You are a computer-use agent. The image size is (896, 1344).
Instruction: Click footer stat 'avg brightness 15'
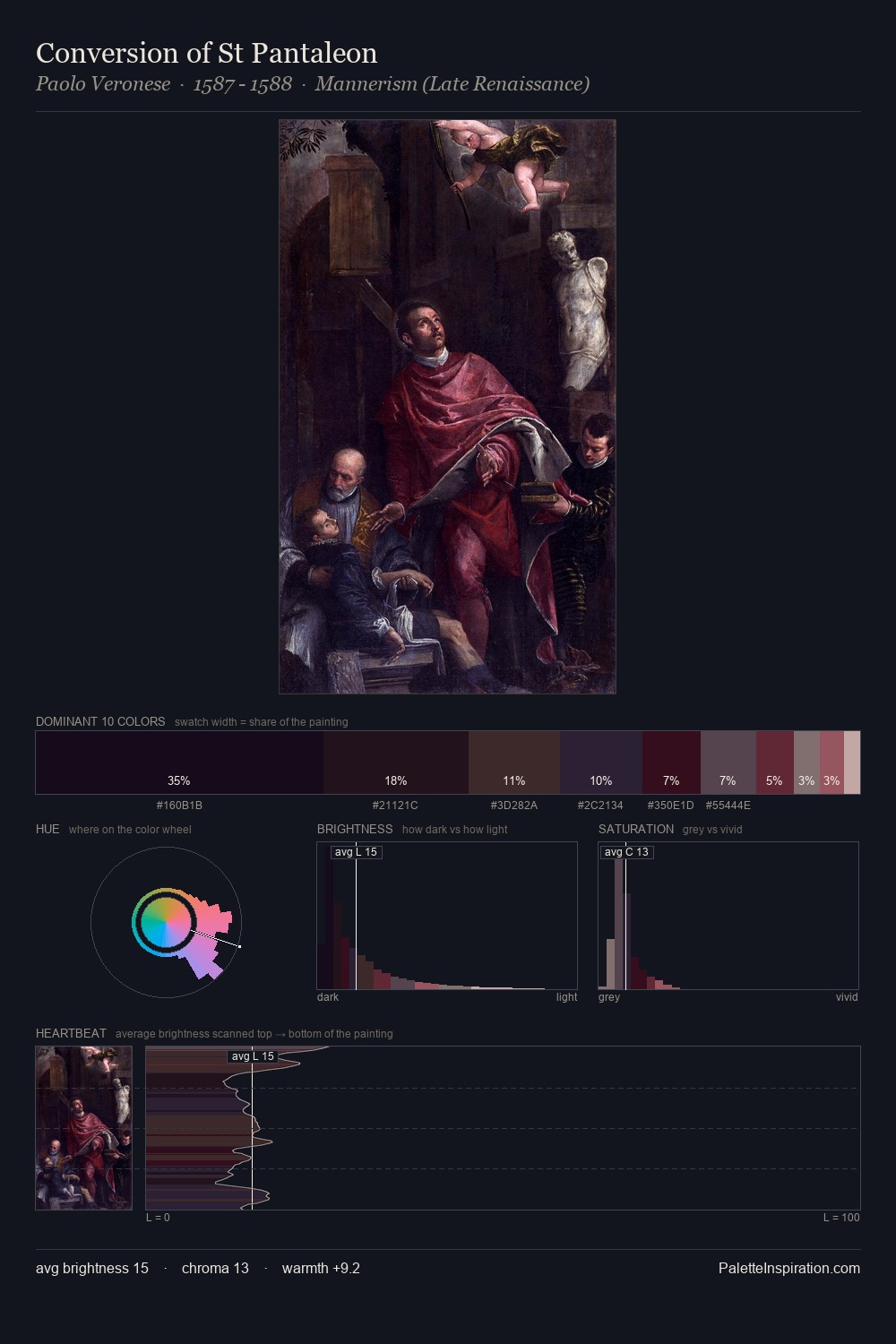click(x=92, y=1268)
